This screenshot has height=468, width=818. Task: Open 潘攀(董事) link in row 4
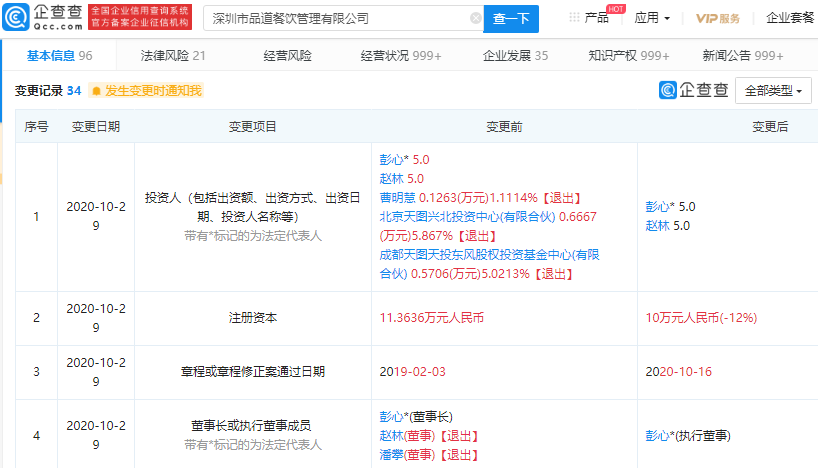point(407,455)
